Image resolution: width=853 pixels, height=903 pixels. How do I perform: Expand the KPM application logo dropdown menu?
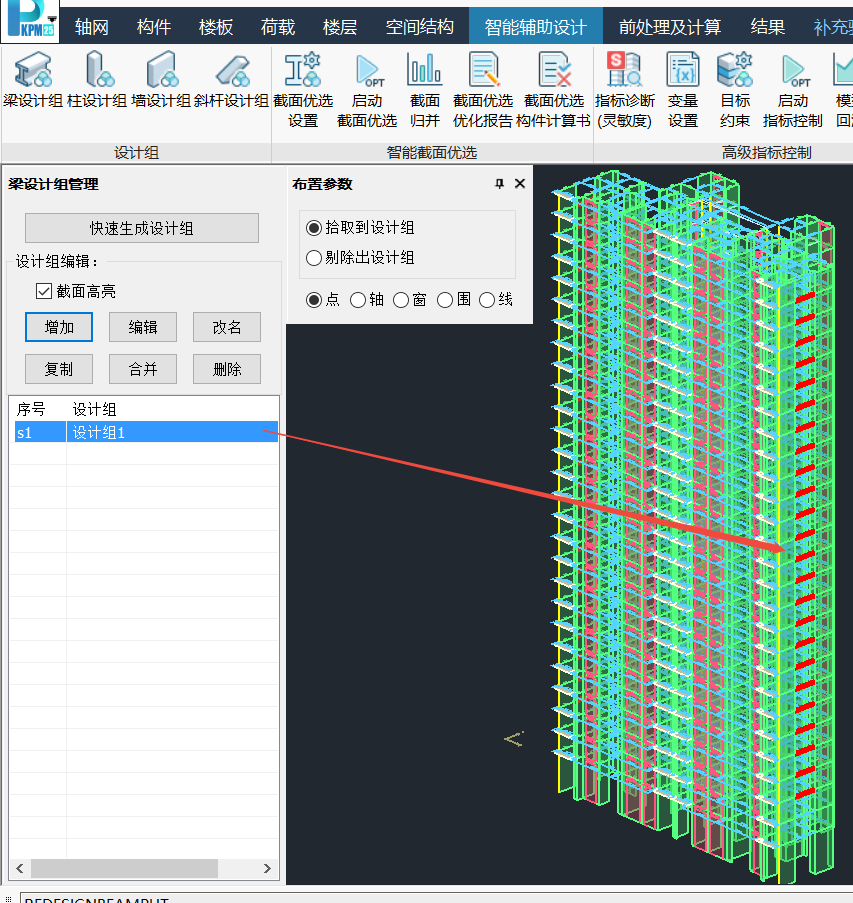(x=51, y=17)
